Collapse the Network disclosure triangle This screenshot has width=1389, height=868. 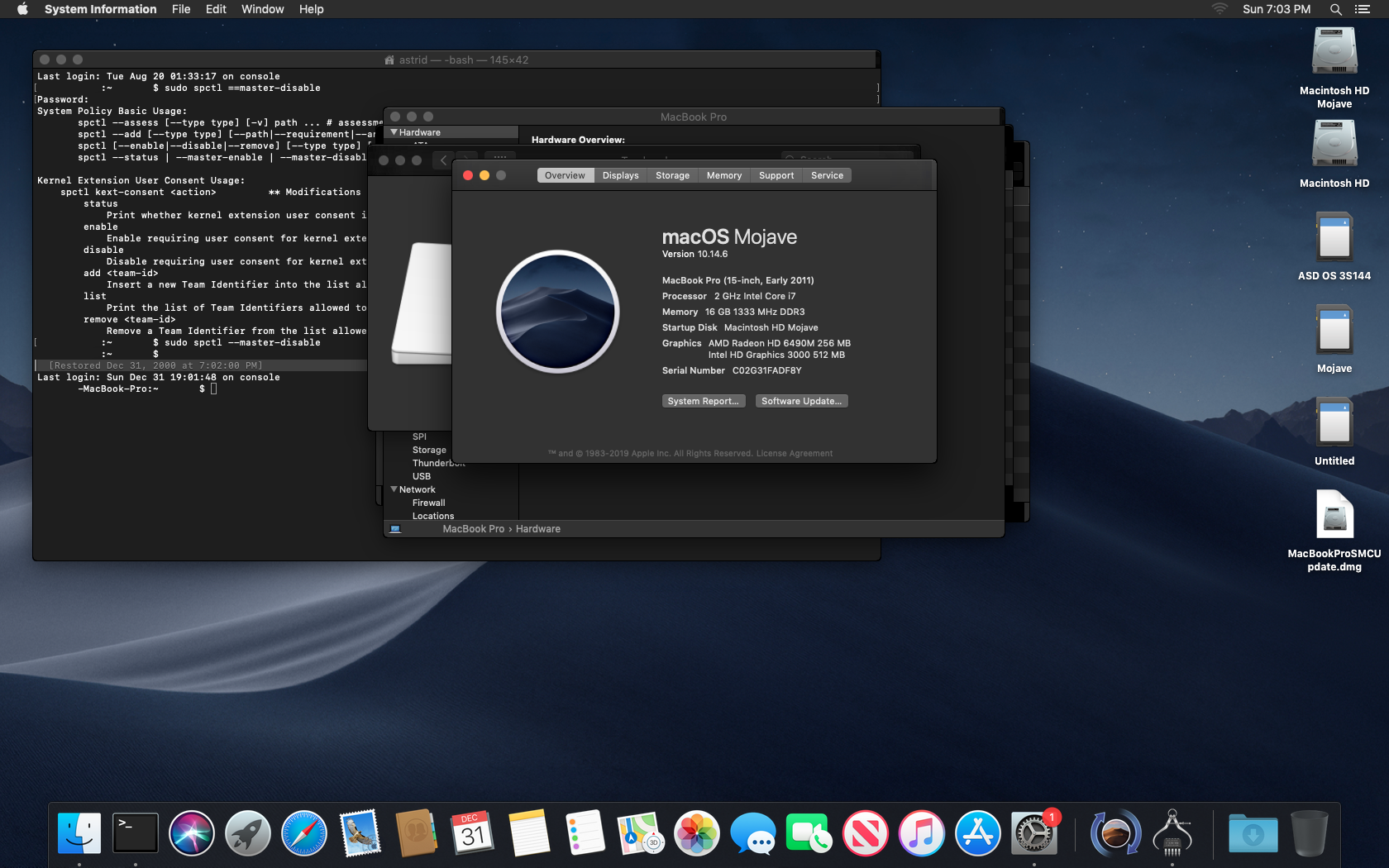click(x=394, y=489)
